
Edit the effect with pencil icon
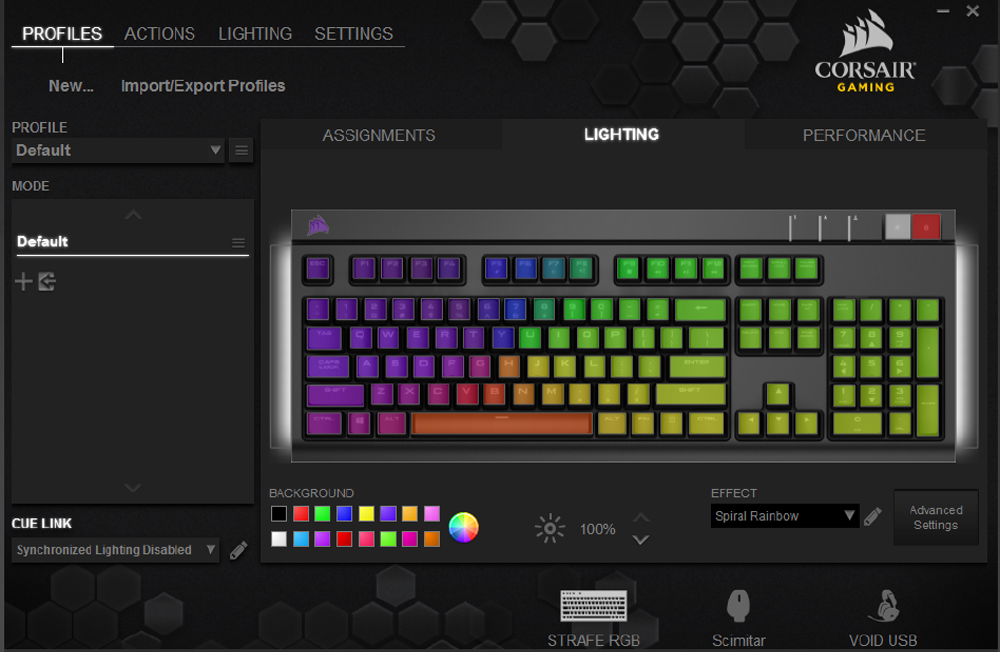pyautogui.click(x=872, y=516)
